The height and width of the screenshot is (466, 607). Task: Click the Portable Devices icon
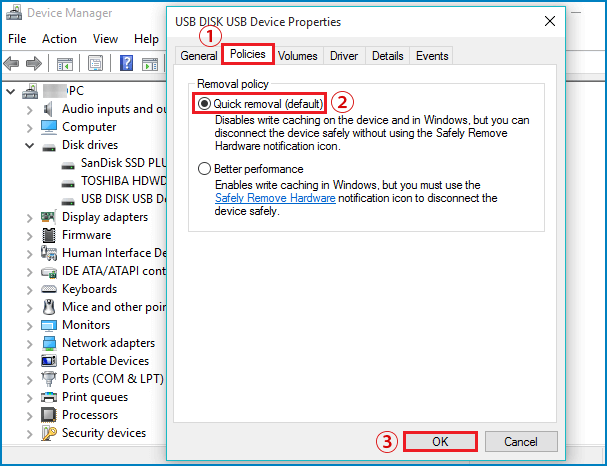(x=49, y=361)
